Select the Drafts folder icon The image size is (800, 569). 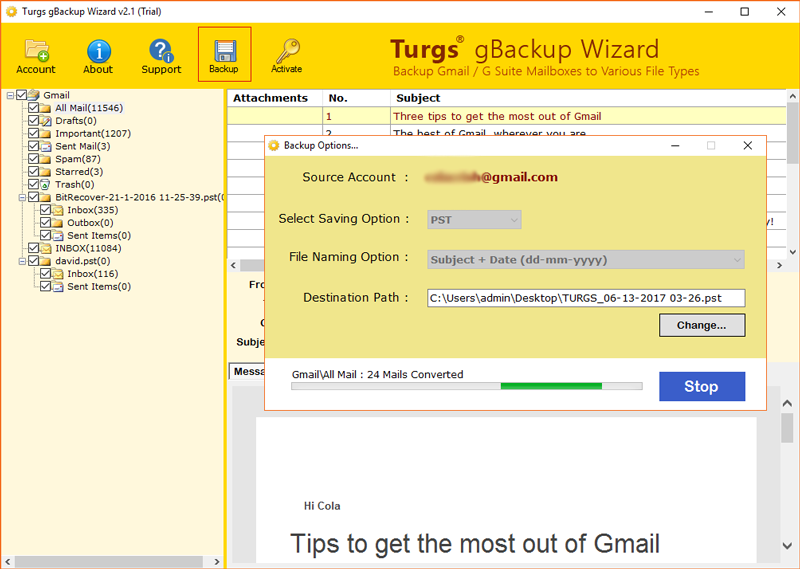[47, 121]
